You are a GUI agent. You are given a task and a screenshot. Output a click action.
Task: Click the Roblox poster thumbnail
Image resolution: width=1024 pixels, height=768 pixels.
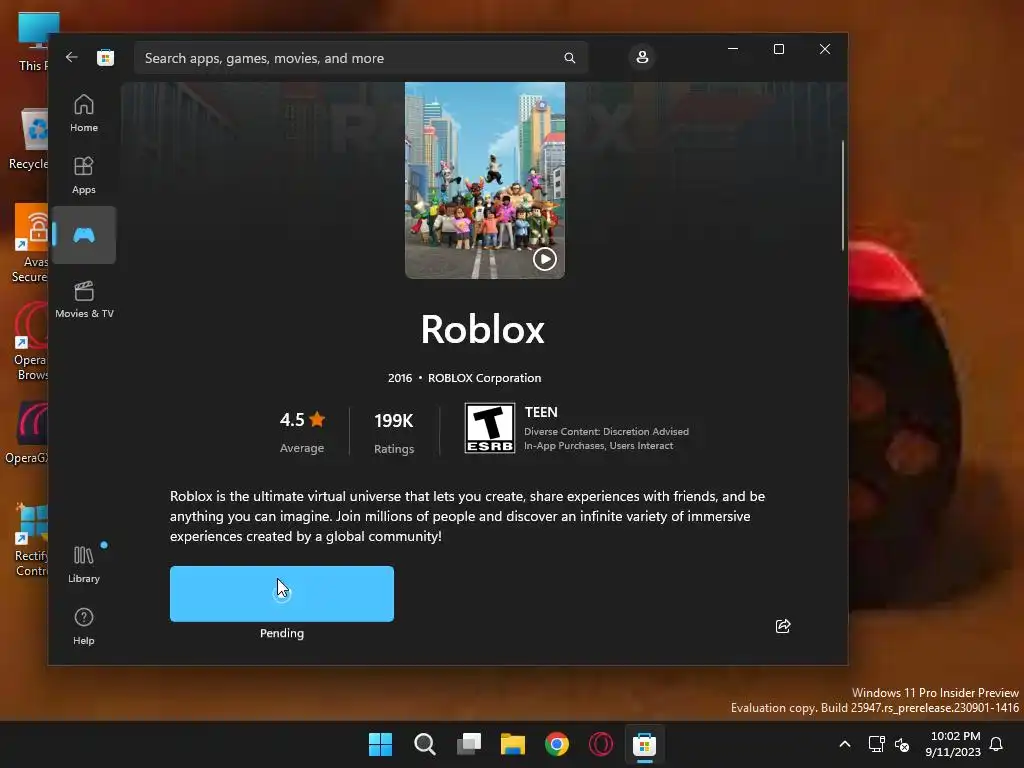pos(485,180)
